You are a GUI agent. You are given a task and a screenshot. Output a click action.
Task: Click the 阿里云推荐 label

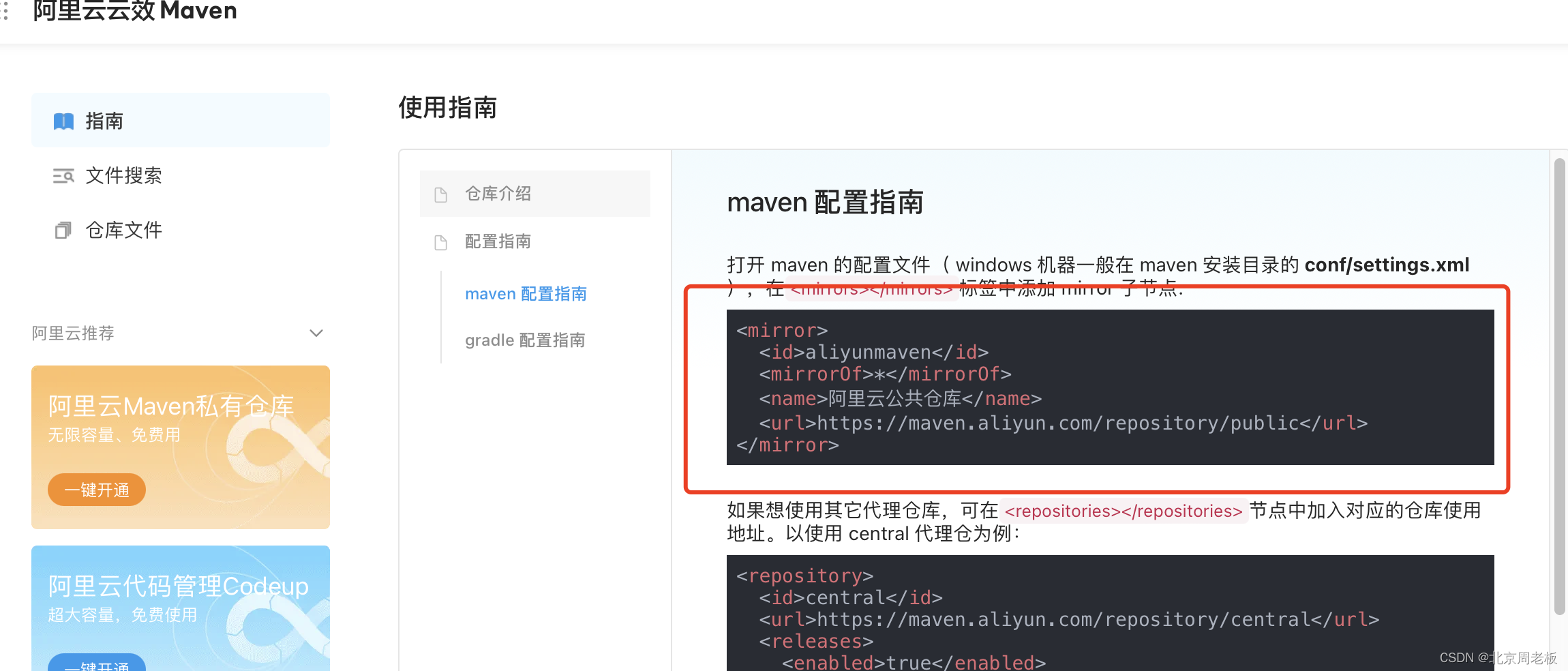point(73,333)
